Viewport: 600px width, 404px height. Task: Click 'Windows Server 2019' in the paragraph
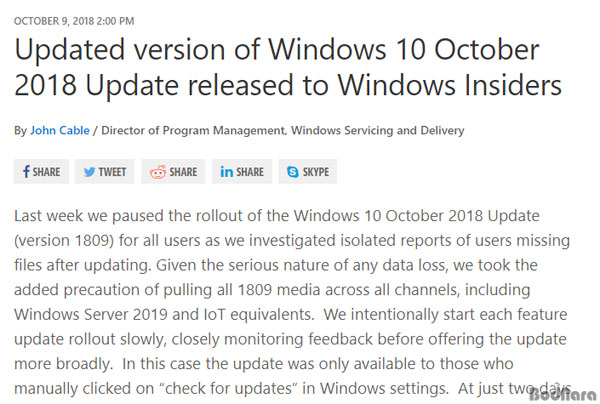[x=91, y=314]
